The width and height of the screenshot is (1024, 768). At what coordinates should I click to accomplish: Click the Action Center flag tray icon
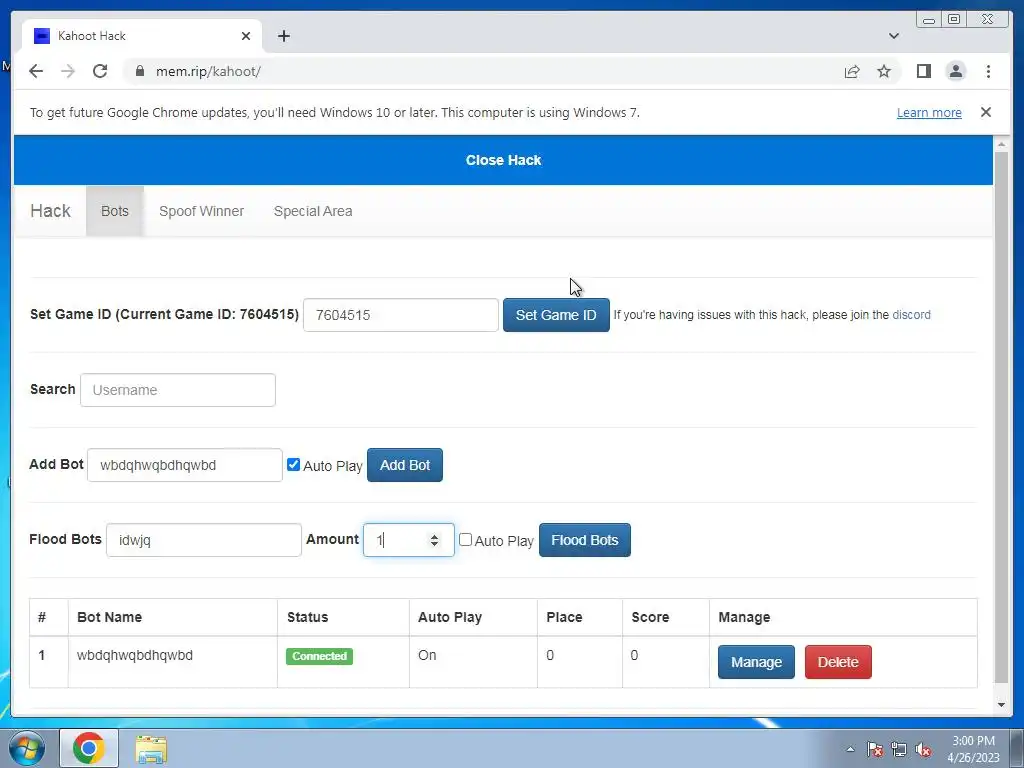874,749
